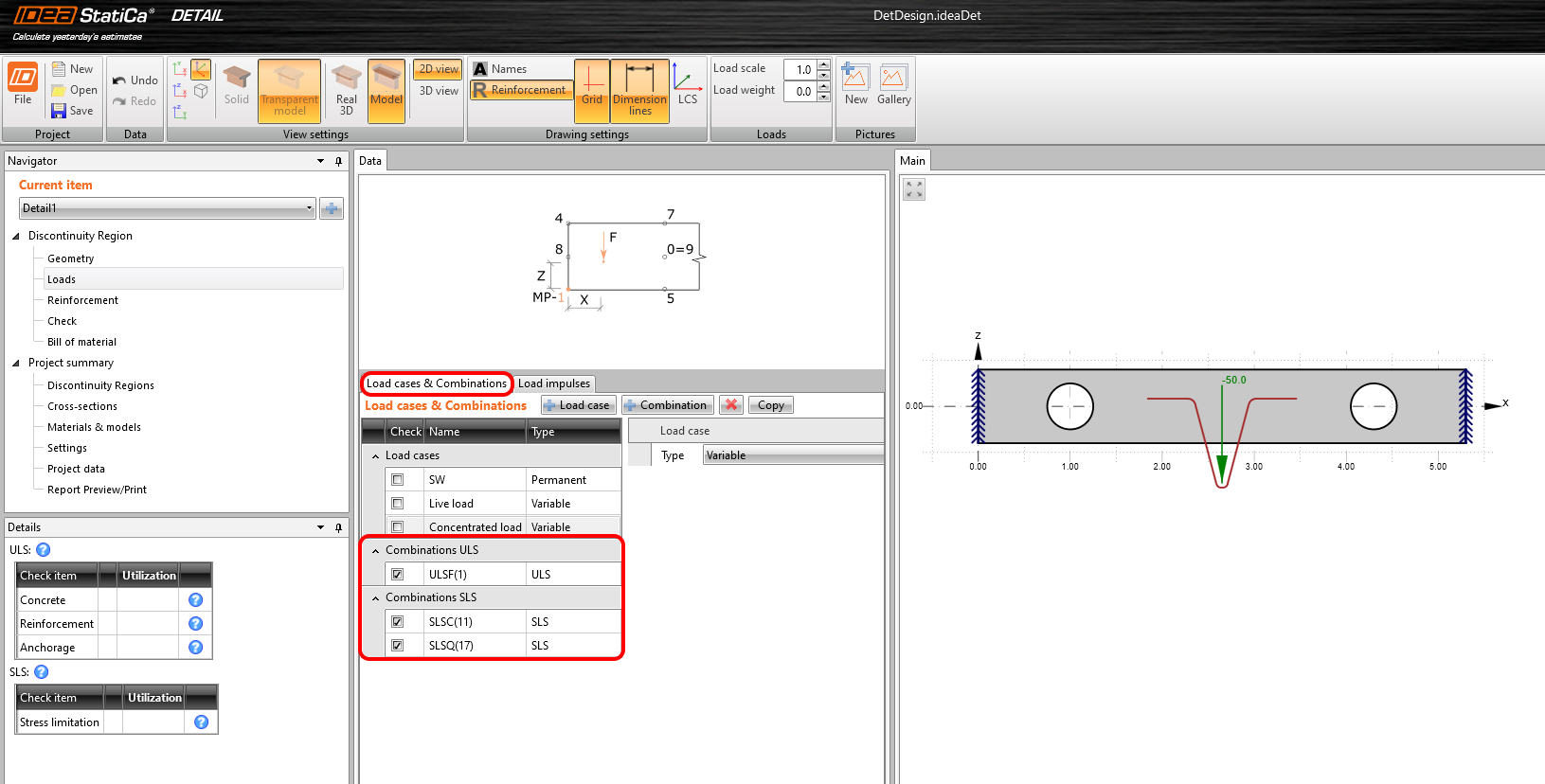Click the zoom-to-fit icon in Main view

pyautogui.click(x=914, y=189)
